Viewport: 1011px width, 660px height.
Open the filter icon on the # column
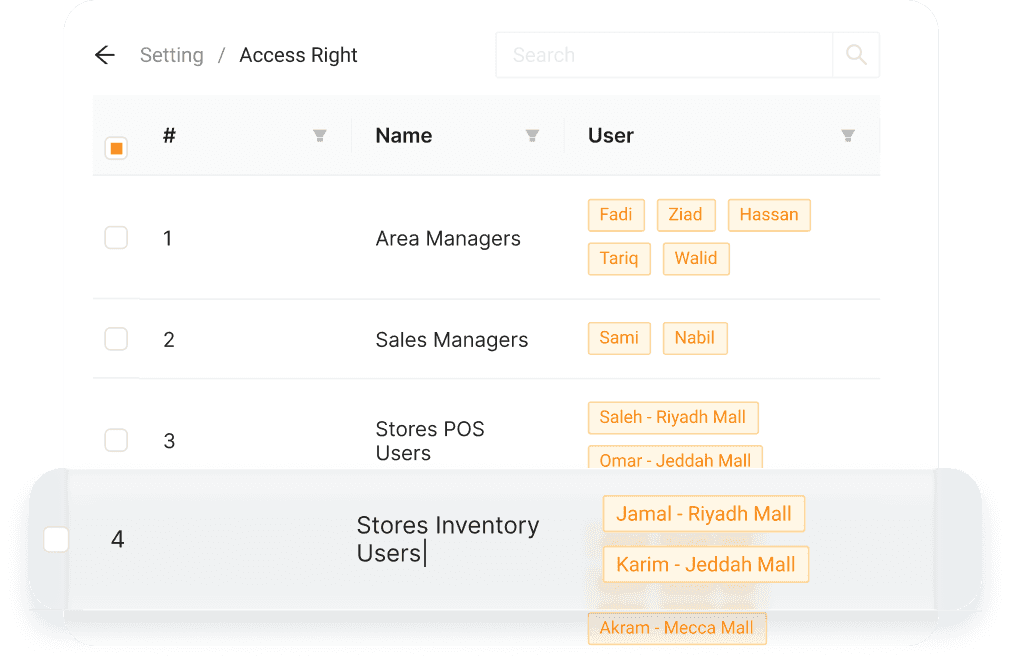(320, 135)
